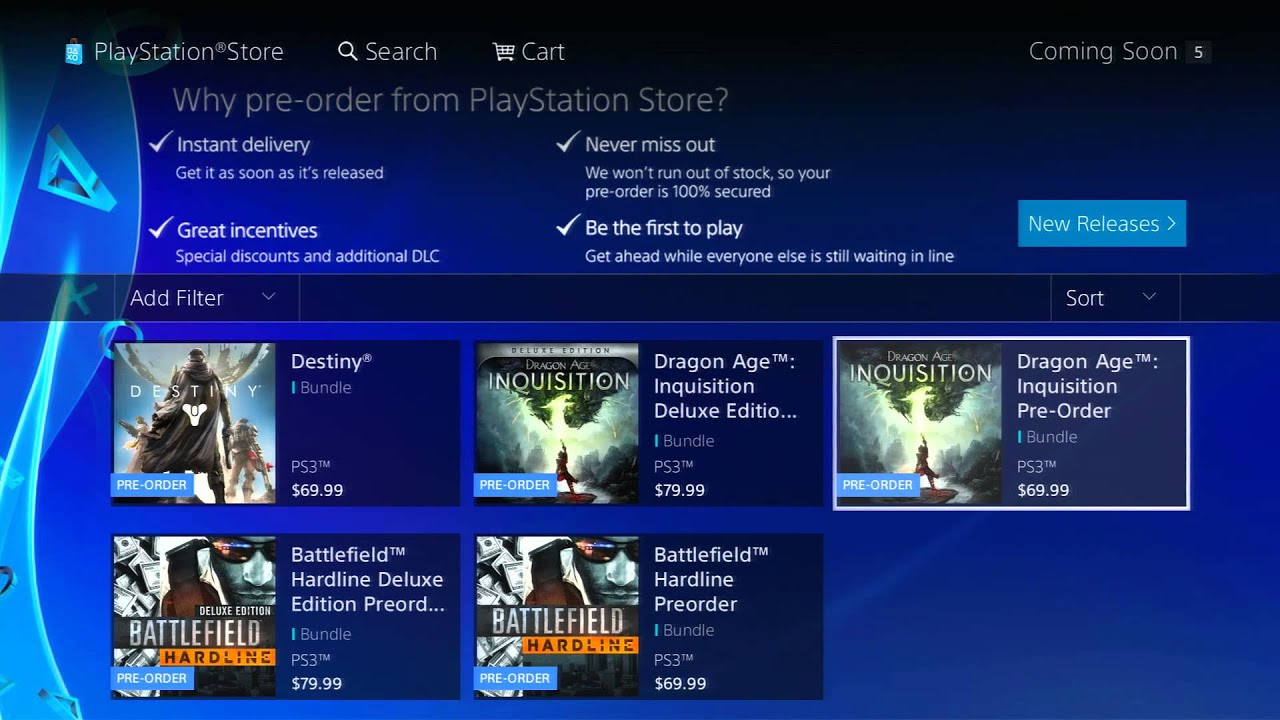Click the Coming Soon count badge 5
1280x720 pixels.
[x=1198, y=52]
